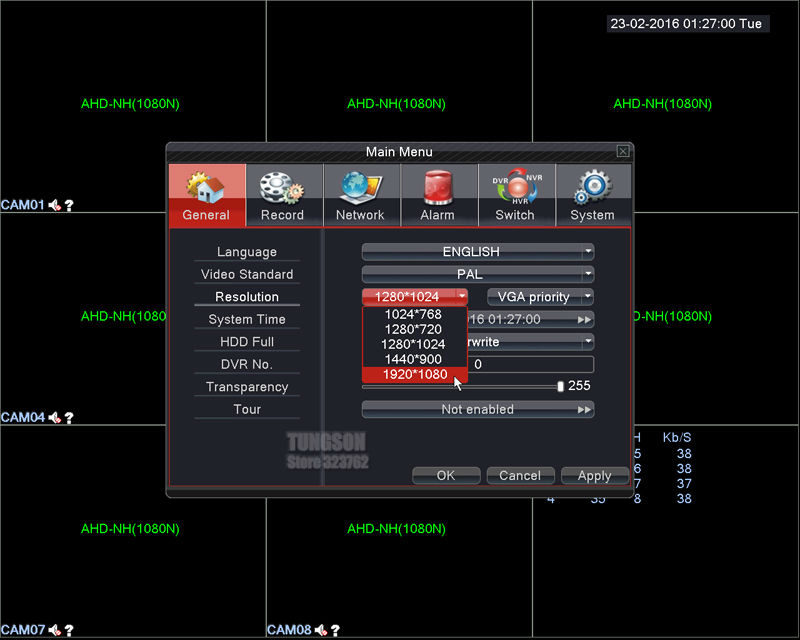Image resolution: width=800 pixels, height=640 pixels.
Task: Click CAM07 question mark status icon
Action: coord(69,630)
